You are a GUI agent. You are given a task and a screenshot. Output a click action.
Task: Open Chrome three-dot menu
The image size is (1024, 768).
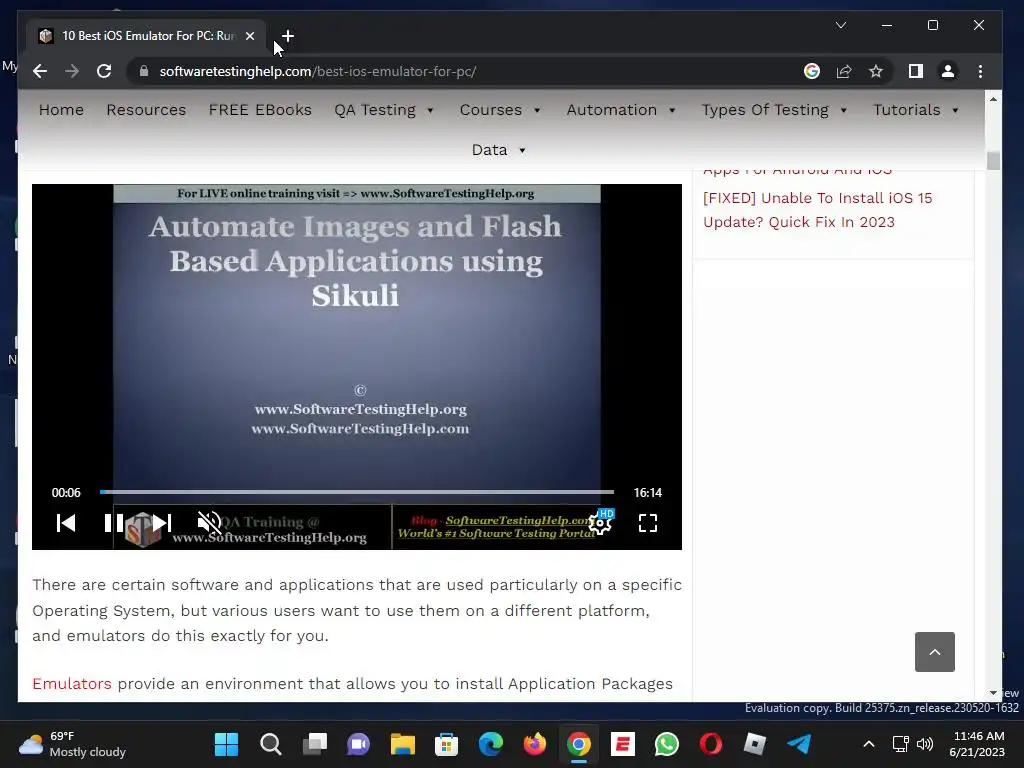pyautogui.click(x=980, y=71)
